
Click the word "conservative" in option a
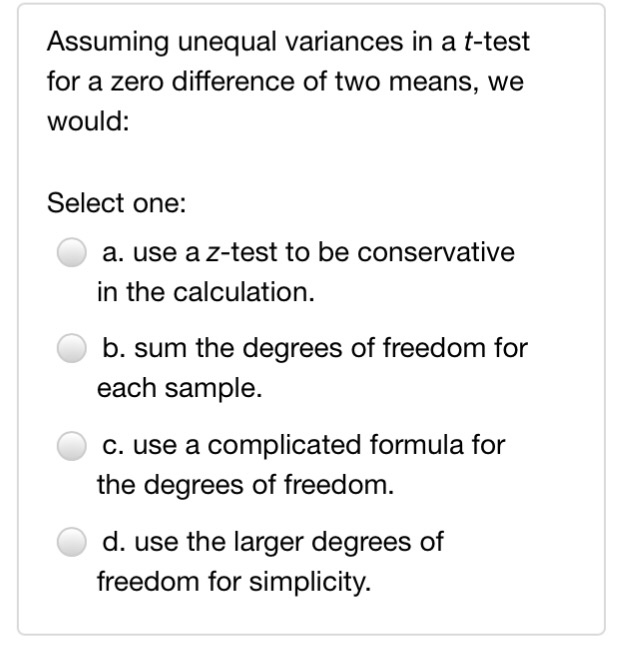[x=436, y=252]
